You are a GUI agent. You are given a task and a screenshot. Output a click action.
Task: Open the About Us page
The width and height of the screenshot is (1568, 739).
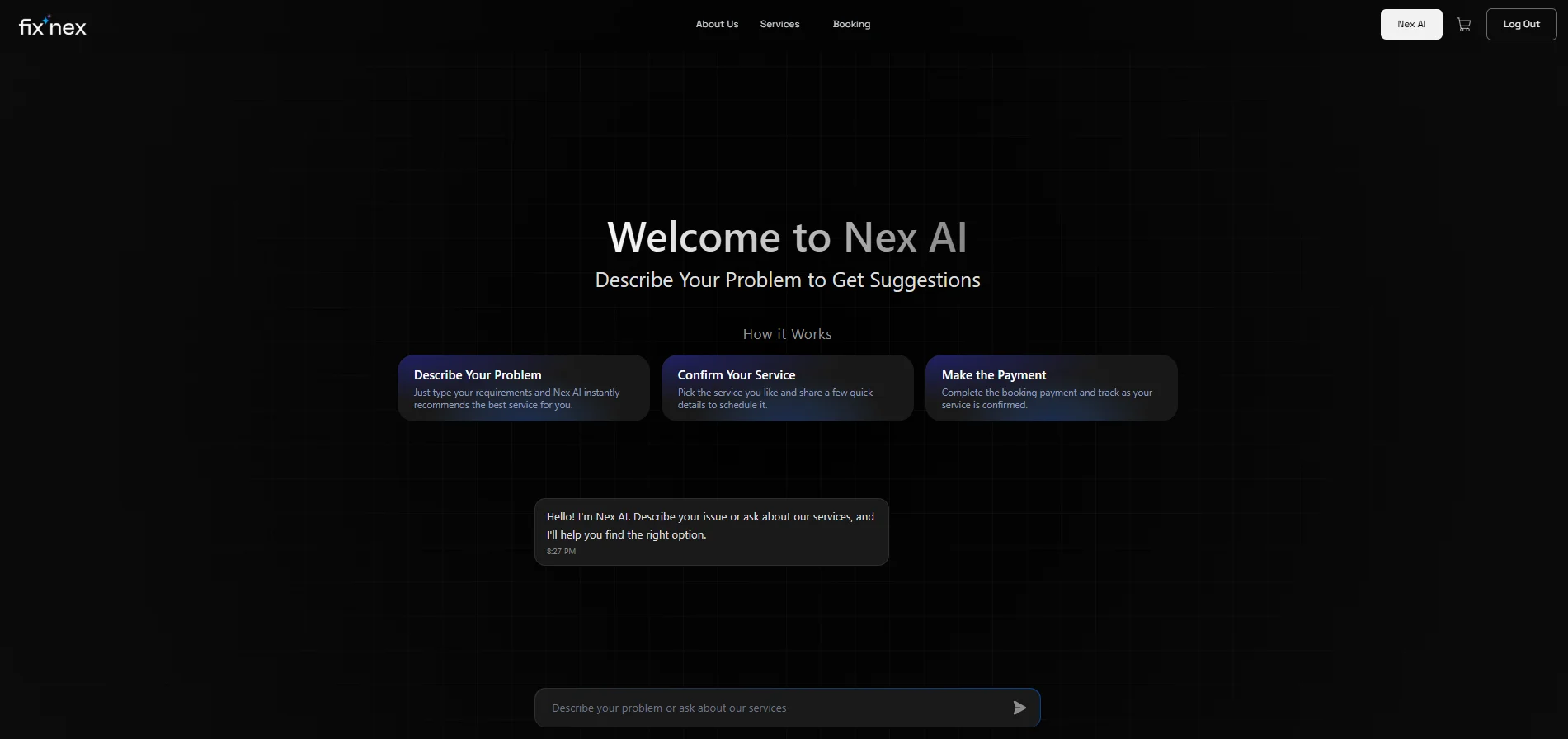pos(717,24)
